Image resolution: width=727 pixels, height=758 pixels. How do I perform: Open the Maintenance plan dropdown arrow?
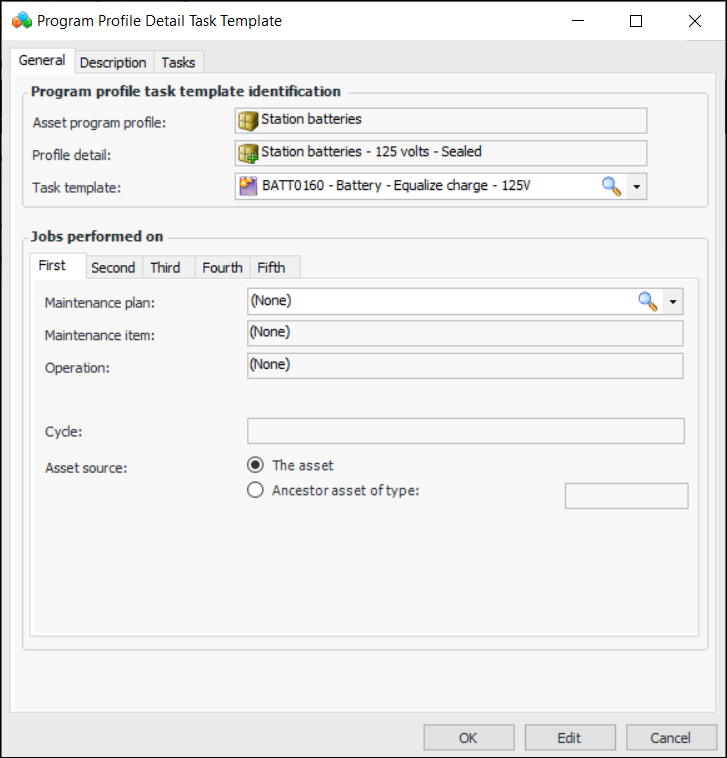point(673,302)
